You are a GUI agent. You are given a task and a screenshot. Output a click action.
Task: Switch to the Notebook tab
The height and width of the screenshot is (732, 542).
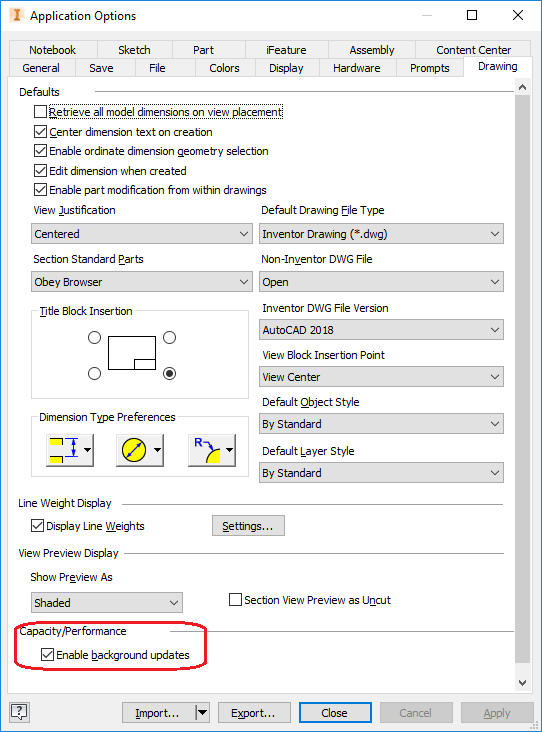coord(52,50)
